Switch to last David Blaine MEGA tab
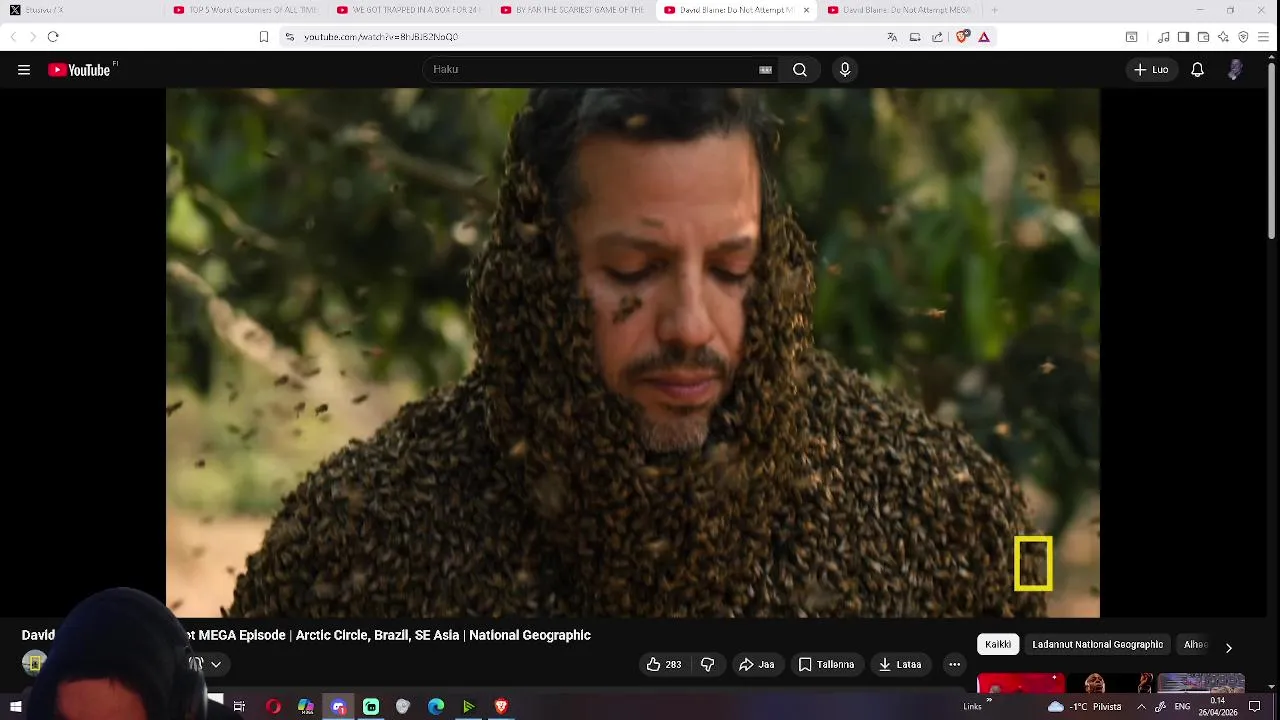This screenshot has height=720, width=1280. pyautogui.click(x=900, y=10)
